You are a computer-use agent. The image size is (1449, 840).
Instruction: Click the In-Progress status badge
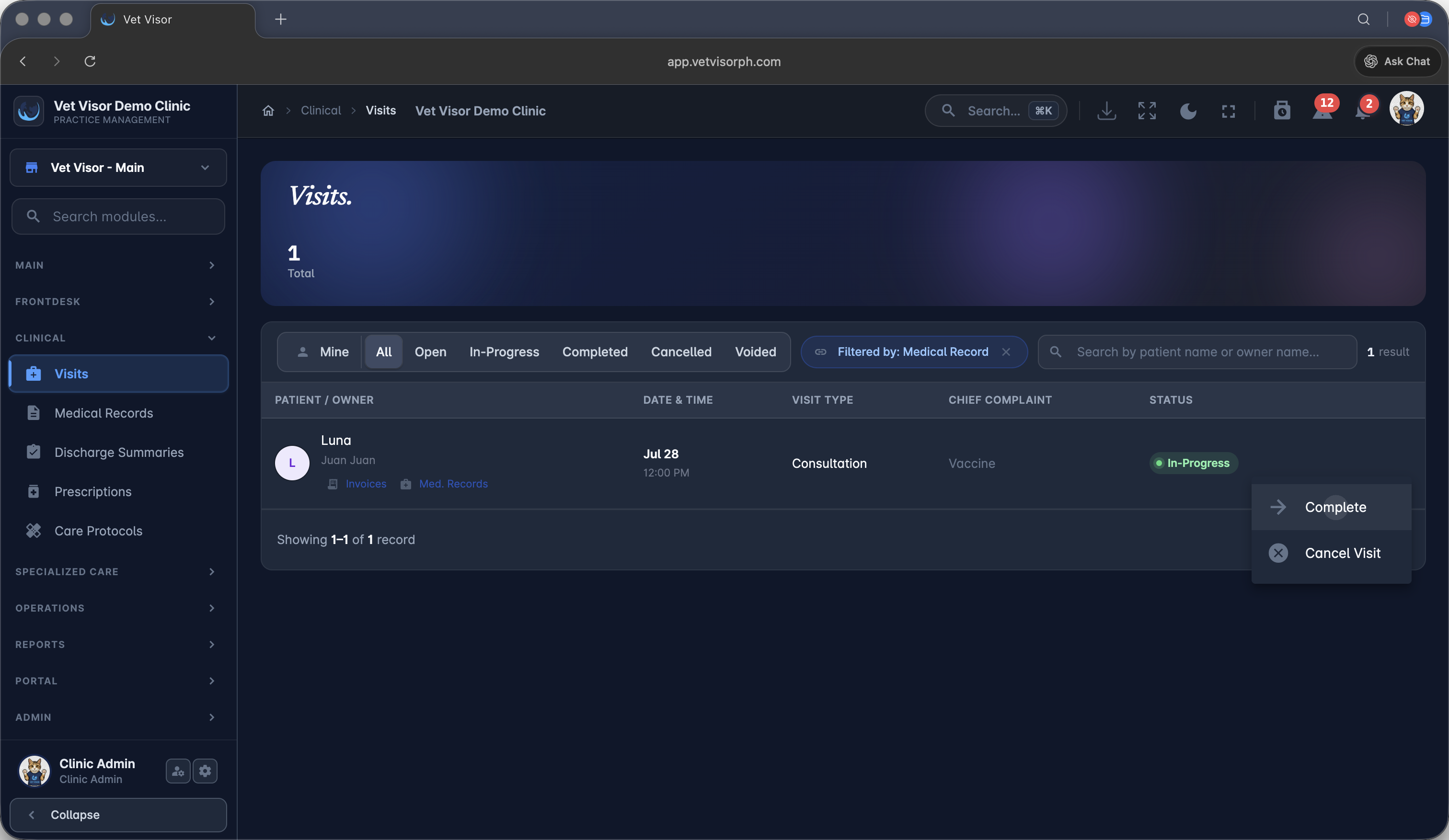point(1193,463)
